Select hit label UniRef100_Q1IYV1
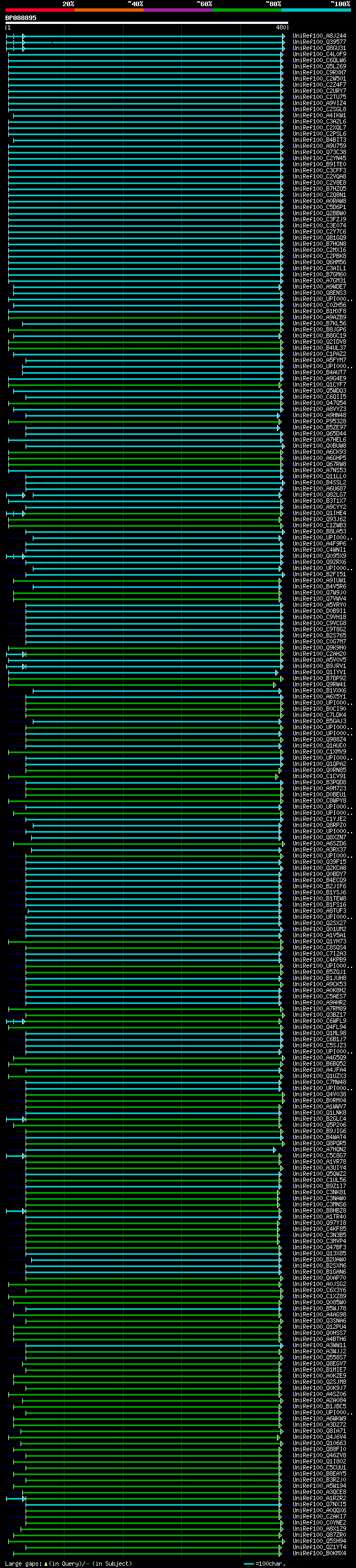This screenshot has height=1568, width=356. tap(319, 672)
